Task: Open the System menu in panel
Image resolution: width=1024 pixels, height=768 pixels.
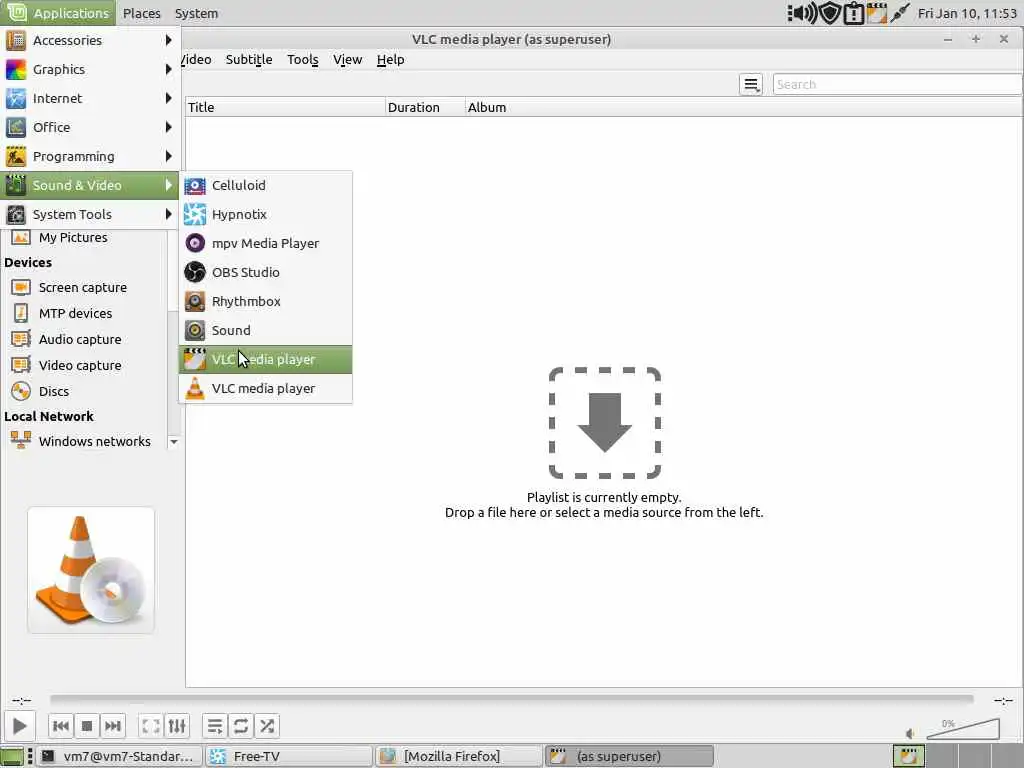Action: [x=196, y=13]
